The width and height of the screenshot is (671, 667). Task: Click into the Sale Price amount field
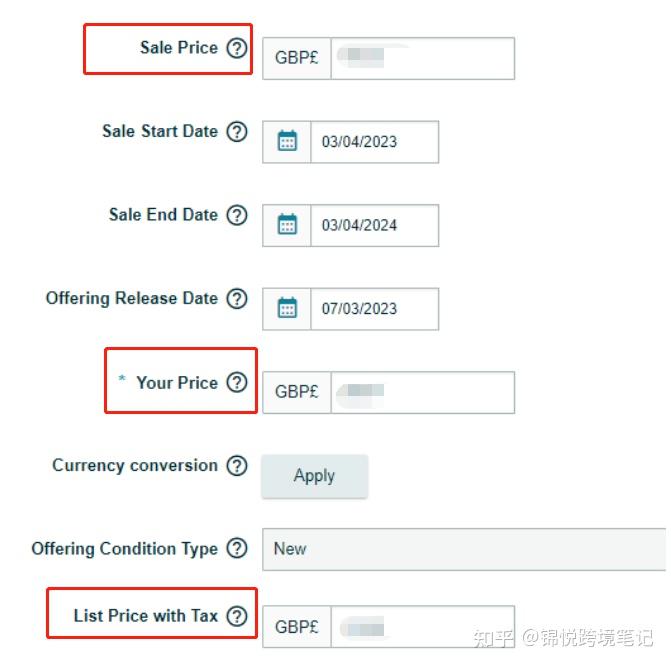coord(422,59)
